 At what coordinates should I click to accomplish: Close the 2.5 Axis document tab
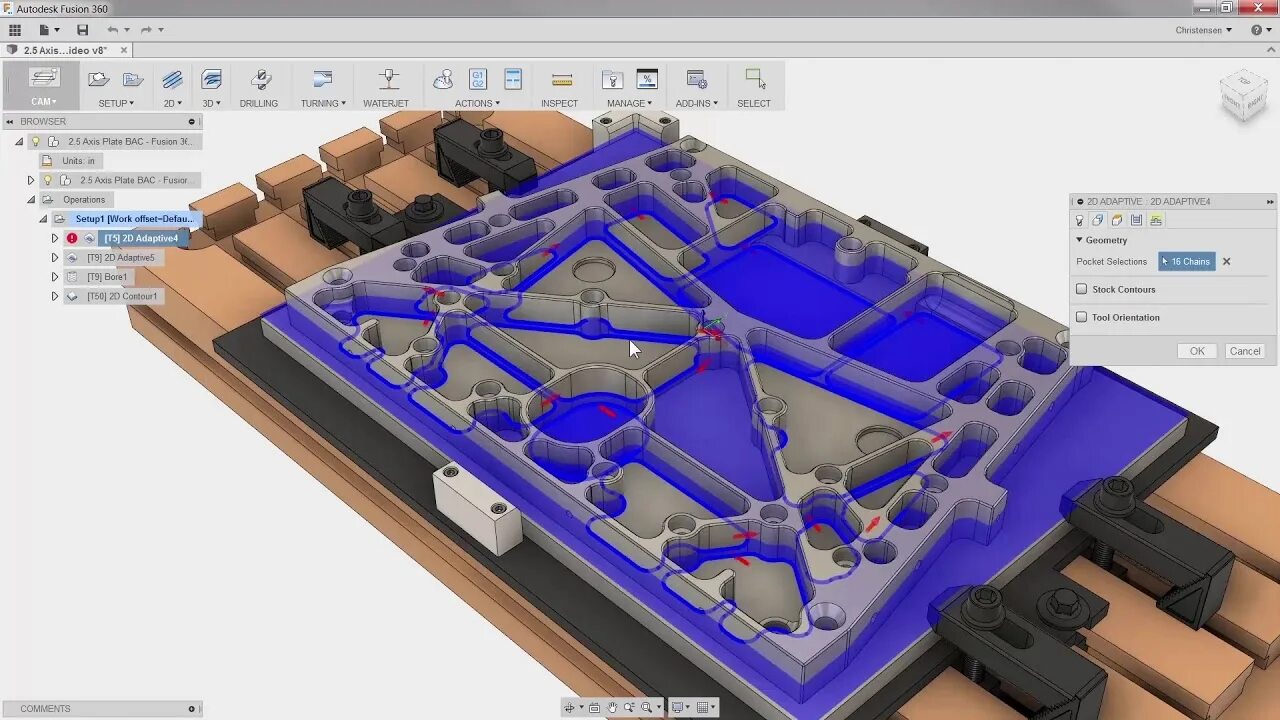(124, 50)
